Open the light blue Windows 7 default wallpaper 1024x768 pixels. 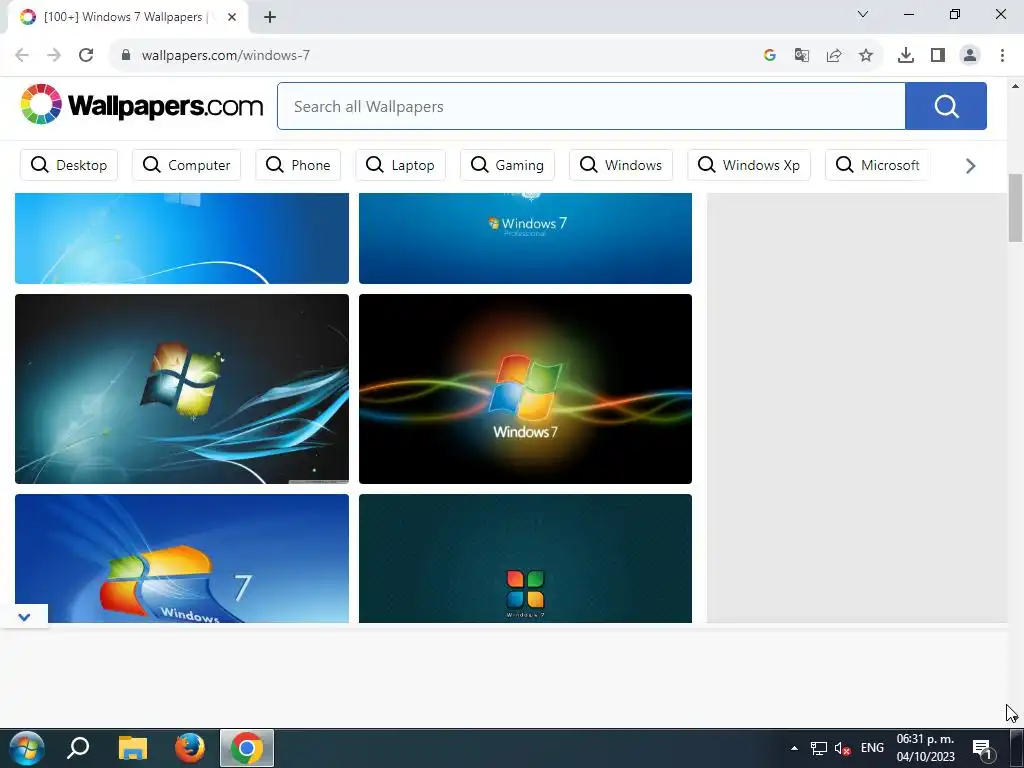tap(182, 238)
